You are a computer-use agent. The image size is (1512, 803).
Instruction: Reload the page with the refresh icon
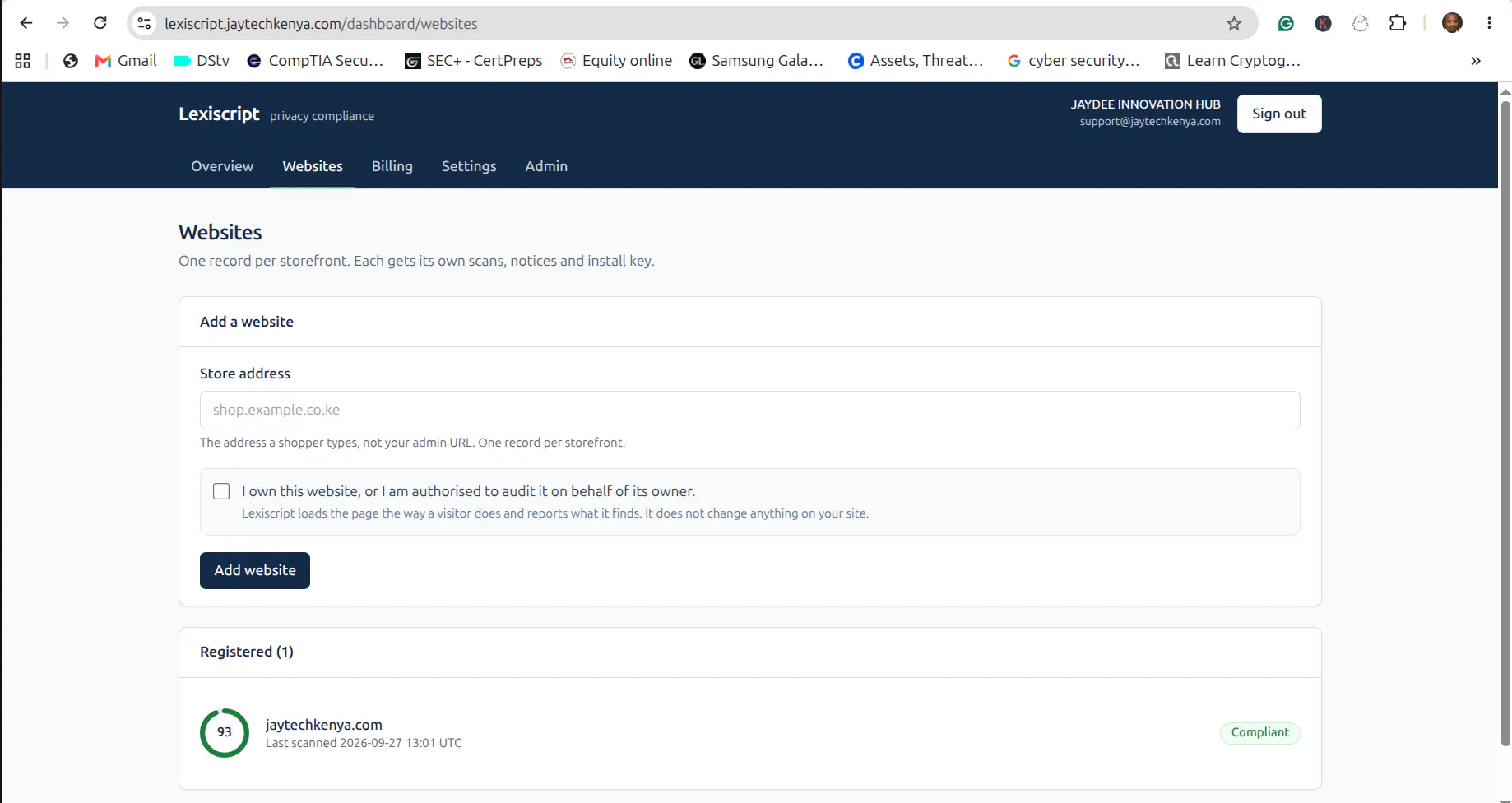[100, 23]
